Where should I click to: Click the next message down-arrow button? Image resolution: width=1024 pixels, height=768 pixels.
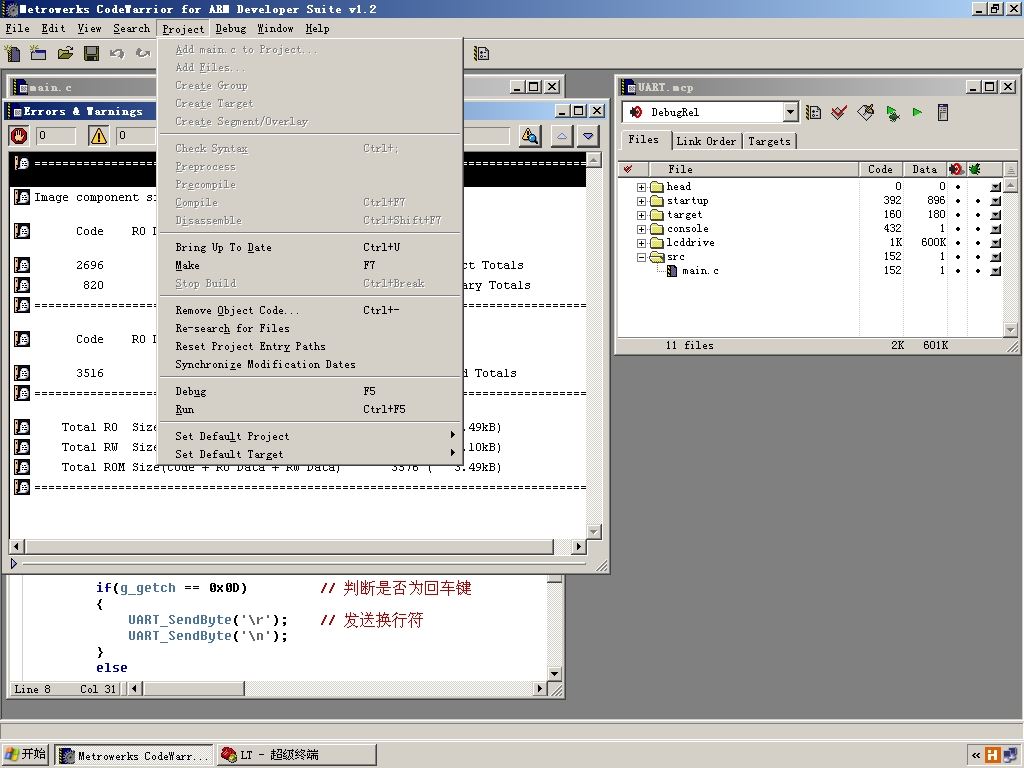pyautogui.click(x=588, y=136)
